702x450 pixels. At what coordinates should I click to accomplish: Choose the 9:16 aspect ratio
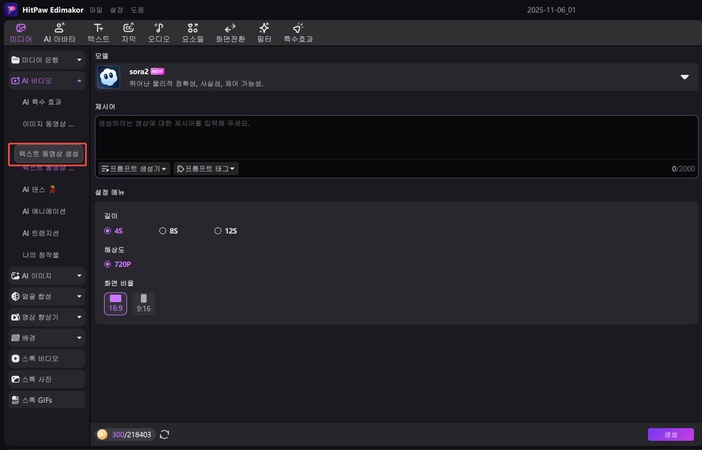144,304
